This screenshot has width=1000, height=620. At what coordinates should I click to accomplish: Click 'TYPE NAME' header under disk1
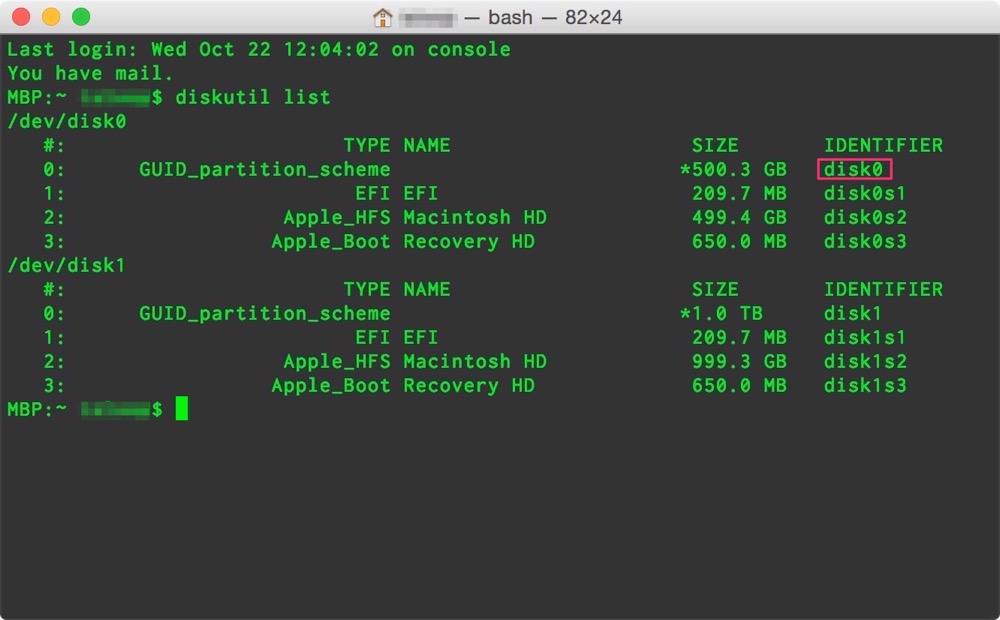397,290
